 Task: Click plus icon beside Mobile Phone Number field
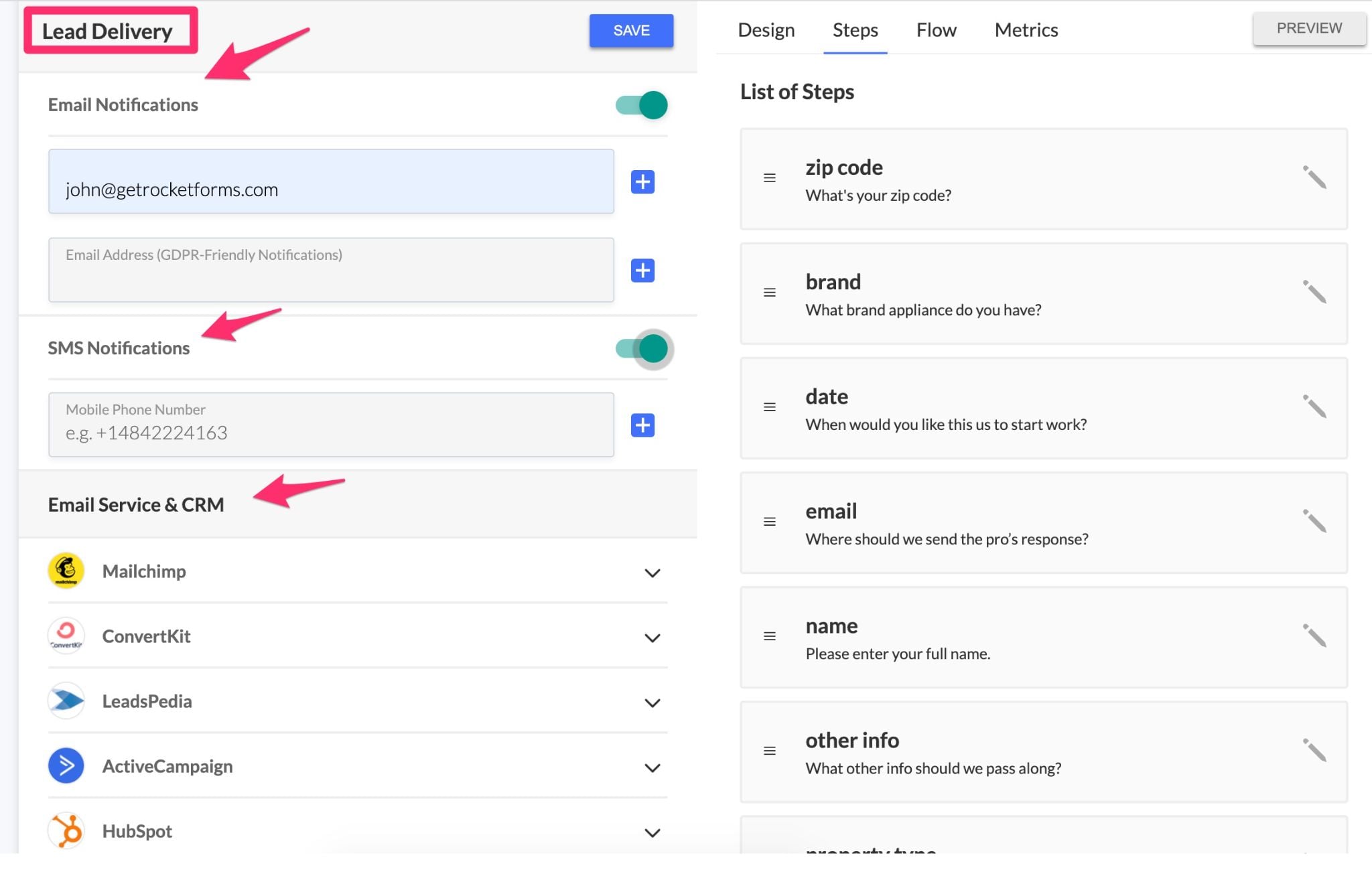642,425
